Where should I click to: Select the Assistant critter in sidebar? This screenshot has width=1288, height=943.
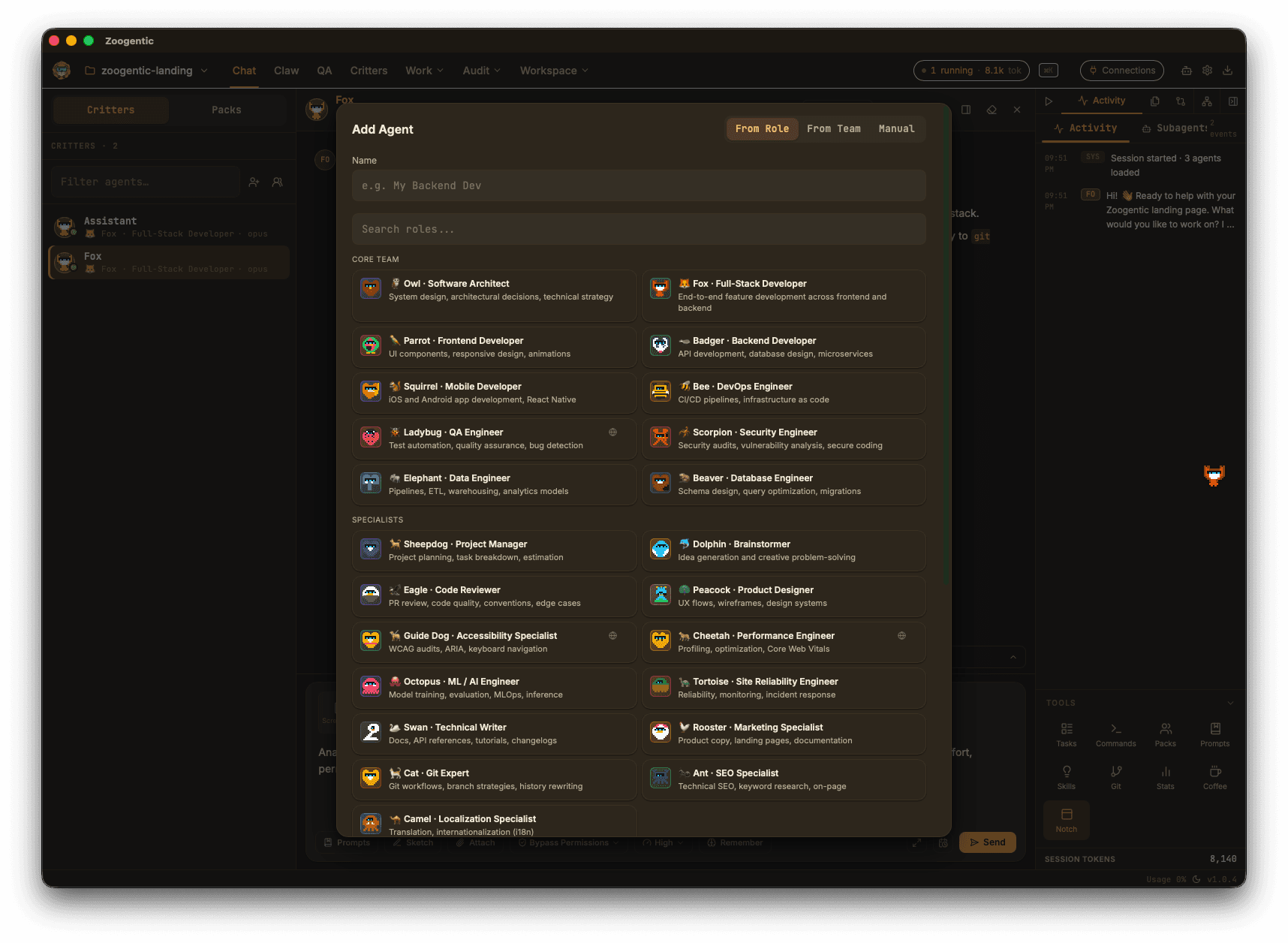(x=169, y=227)
